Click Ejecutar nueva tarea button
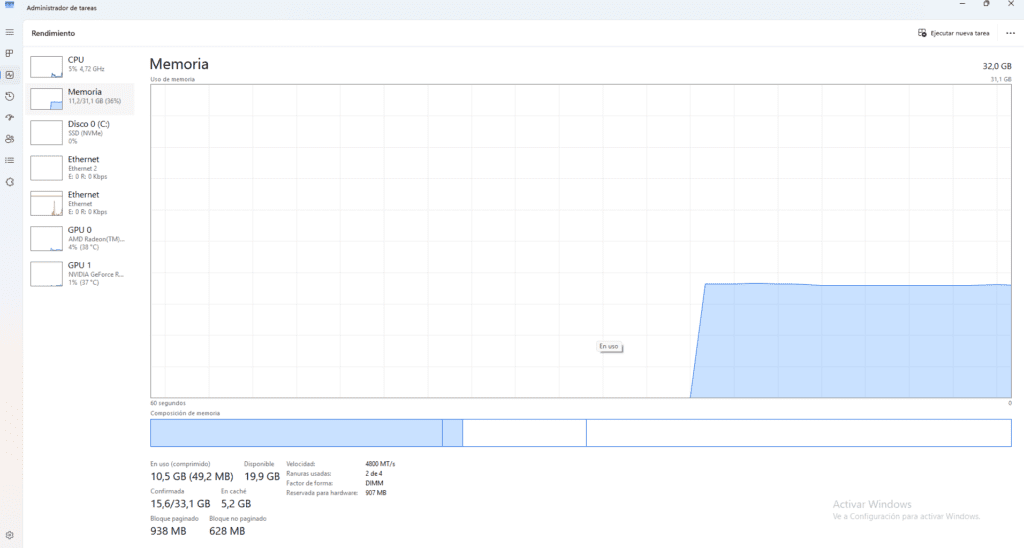The image size is (1024, 548). point(953,33)
